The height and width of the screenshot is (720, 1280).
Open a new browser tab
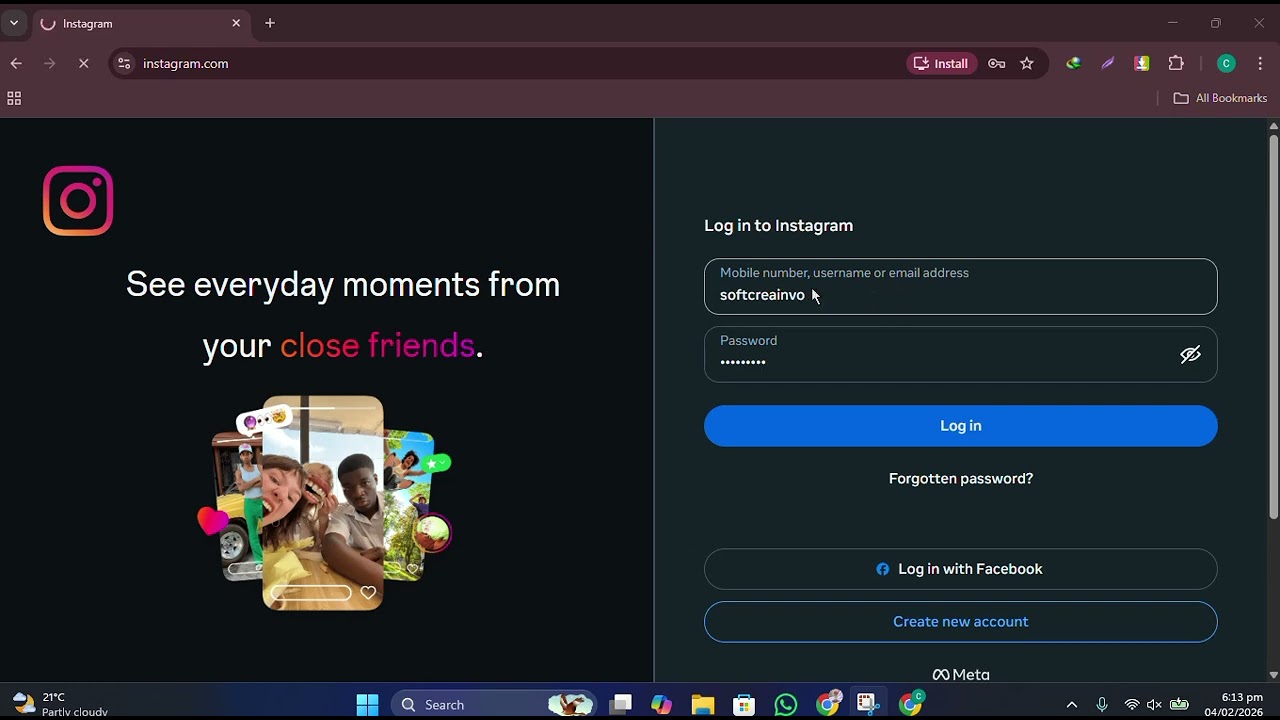coord(270,23)
